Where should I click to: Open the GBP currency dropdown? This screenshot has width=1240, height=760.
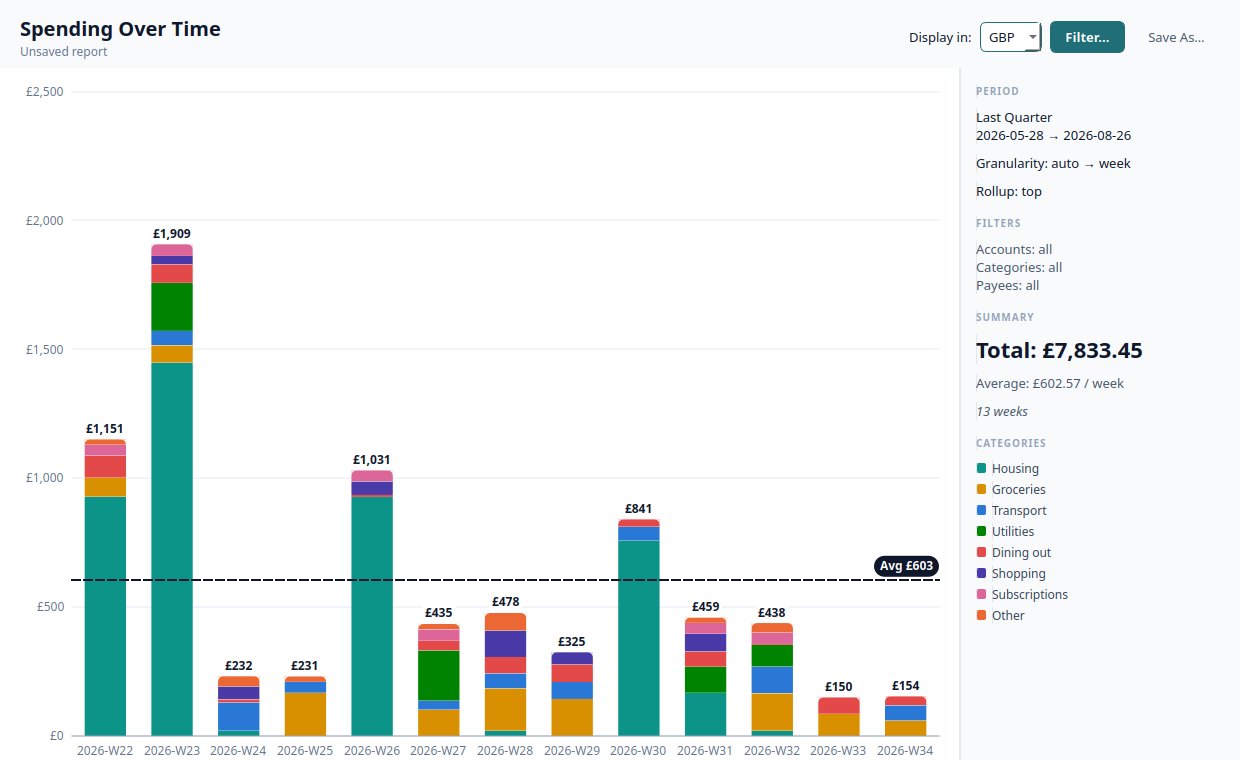(1011, 37)
